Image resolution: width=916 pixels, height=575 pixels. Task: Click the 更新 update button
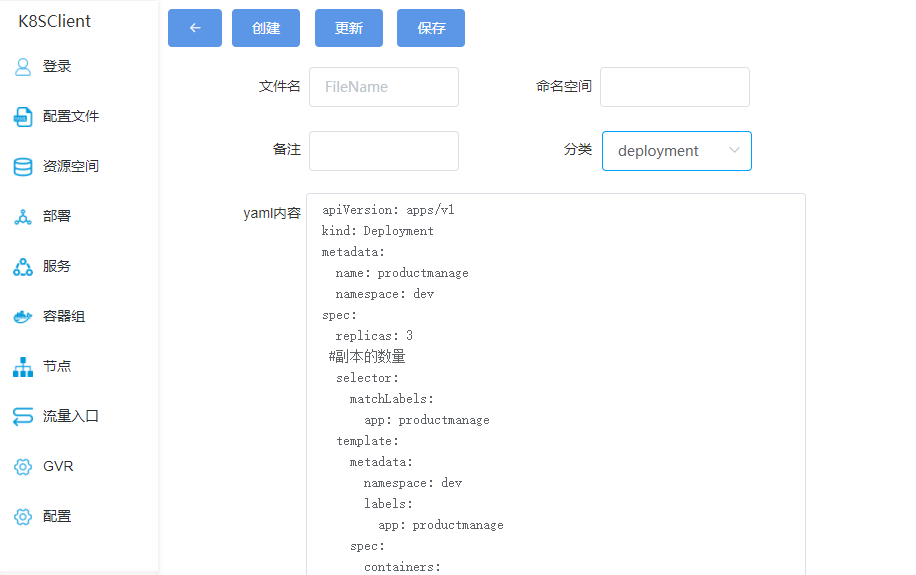[349, 27]
